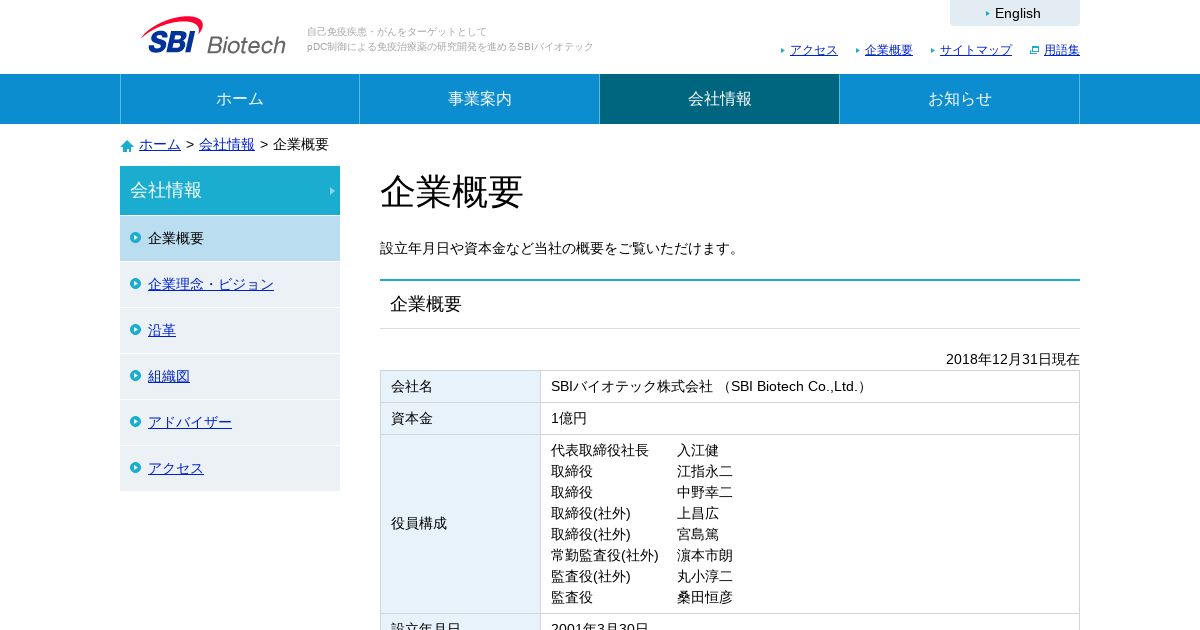Switch the site to English

[1015, 13]
